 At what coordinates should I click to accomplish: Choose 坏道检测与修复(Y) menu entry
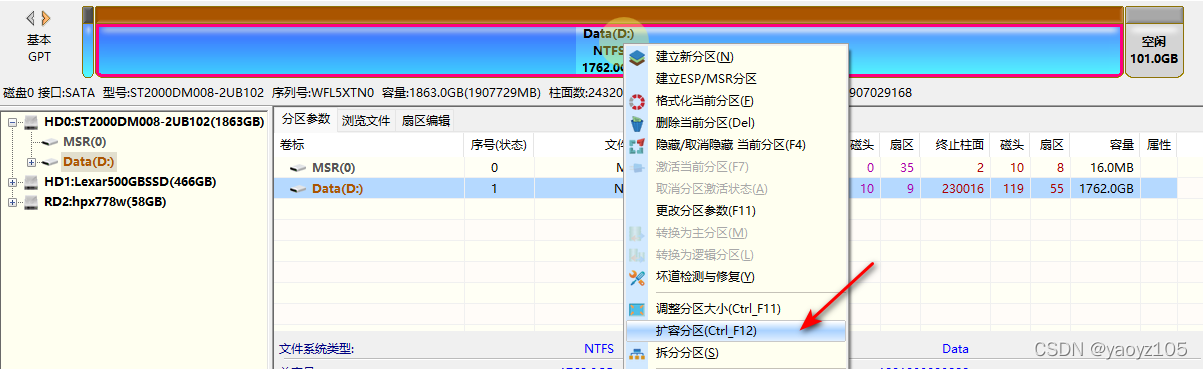pyautogui.click(x=735, y=277)
